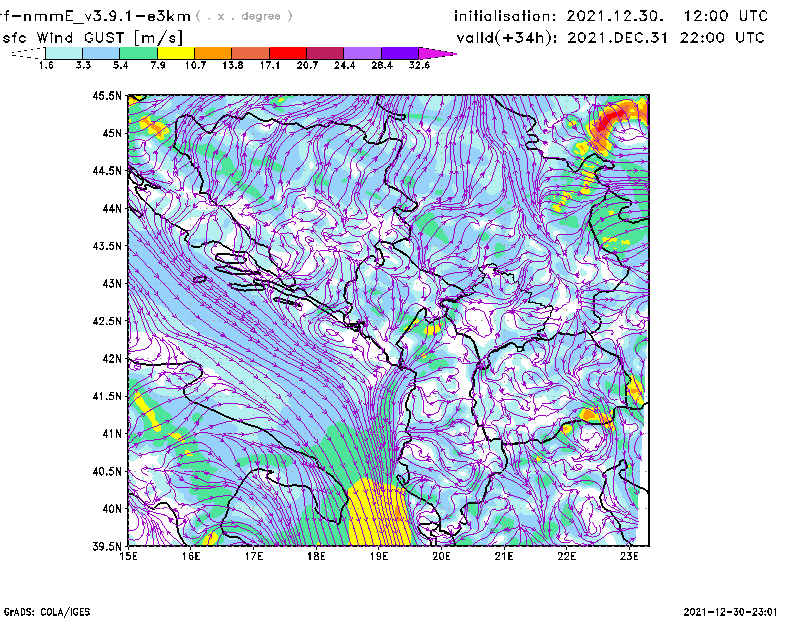Click the red gust maximum in the map's northeast corner

[610, 121]
